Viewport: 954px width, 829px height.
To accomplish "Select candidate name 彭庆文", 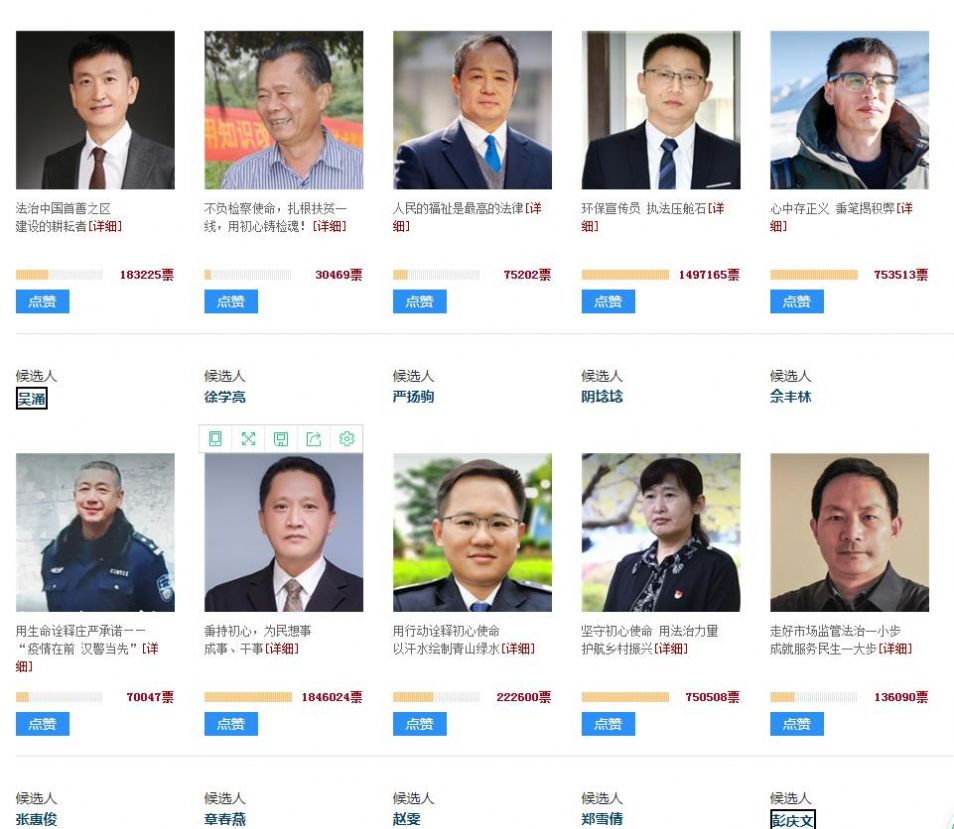I will point(793,820).
